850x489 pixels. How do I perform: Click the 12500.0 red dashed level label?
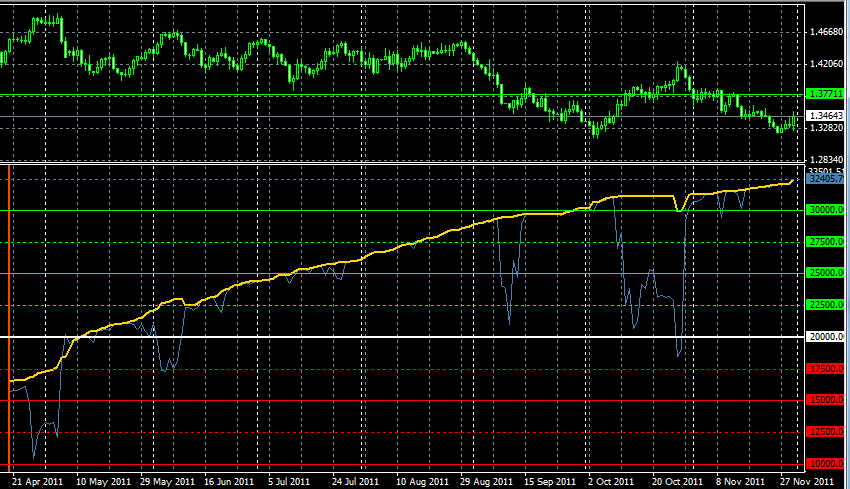tap(824, 432)
